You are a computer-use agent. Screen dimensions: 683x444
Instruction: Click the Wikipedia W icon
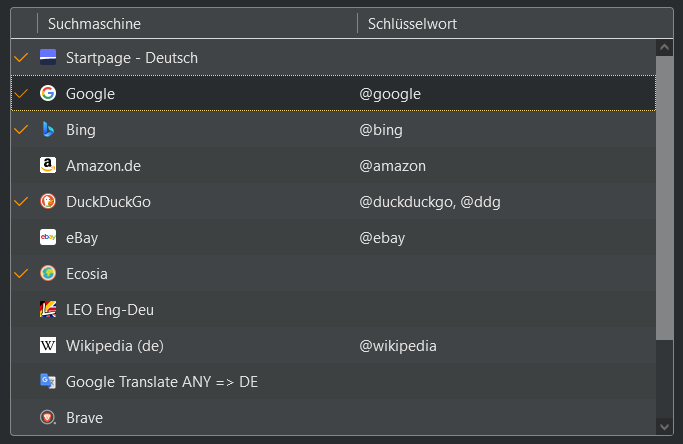48,345
